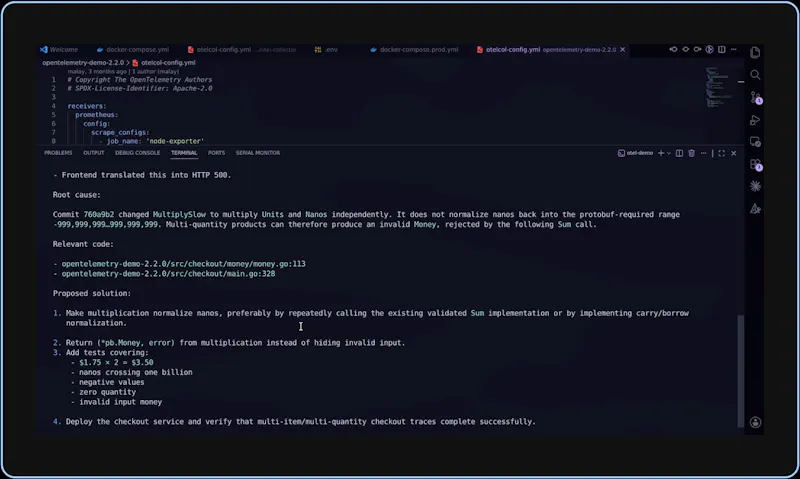Click '$1.75 × 2 = $3.50' test line

pos(116,363)
